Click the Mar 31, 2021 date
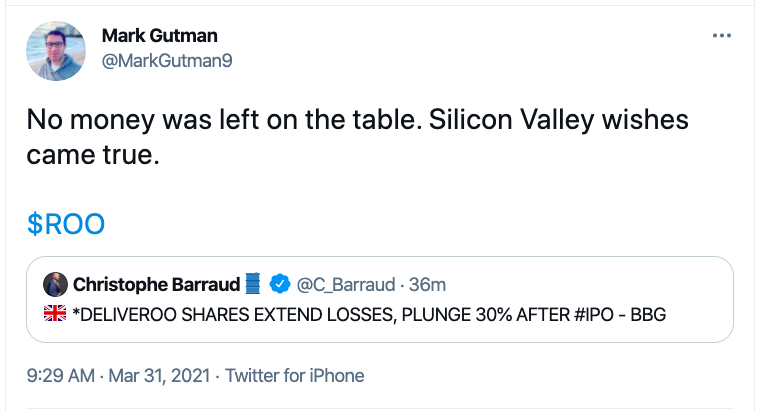This screenshot has width=759, height=411. coord(161,376)
